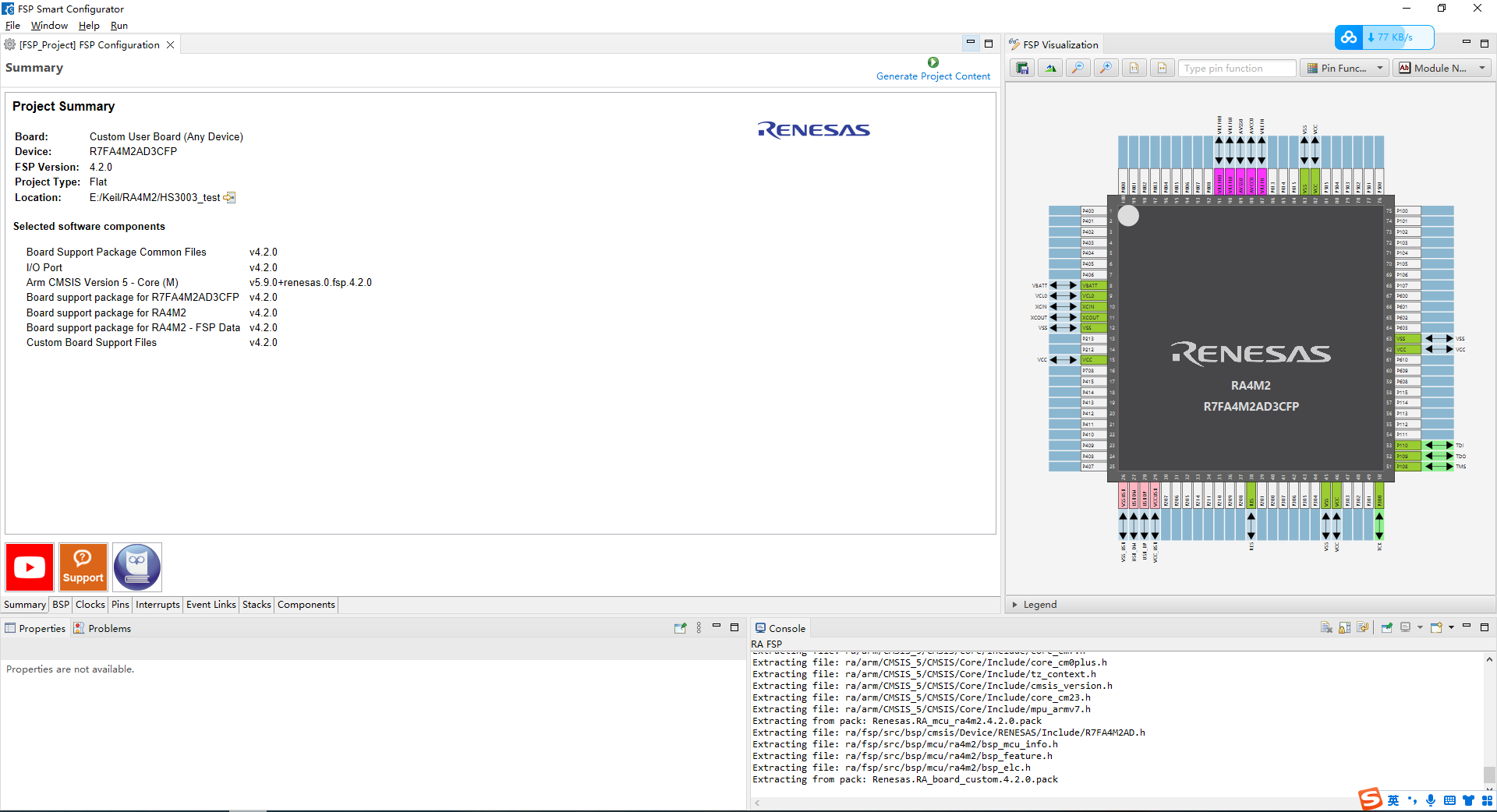
Task: Fit chip view to window width
Action: pos(1163,69)
